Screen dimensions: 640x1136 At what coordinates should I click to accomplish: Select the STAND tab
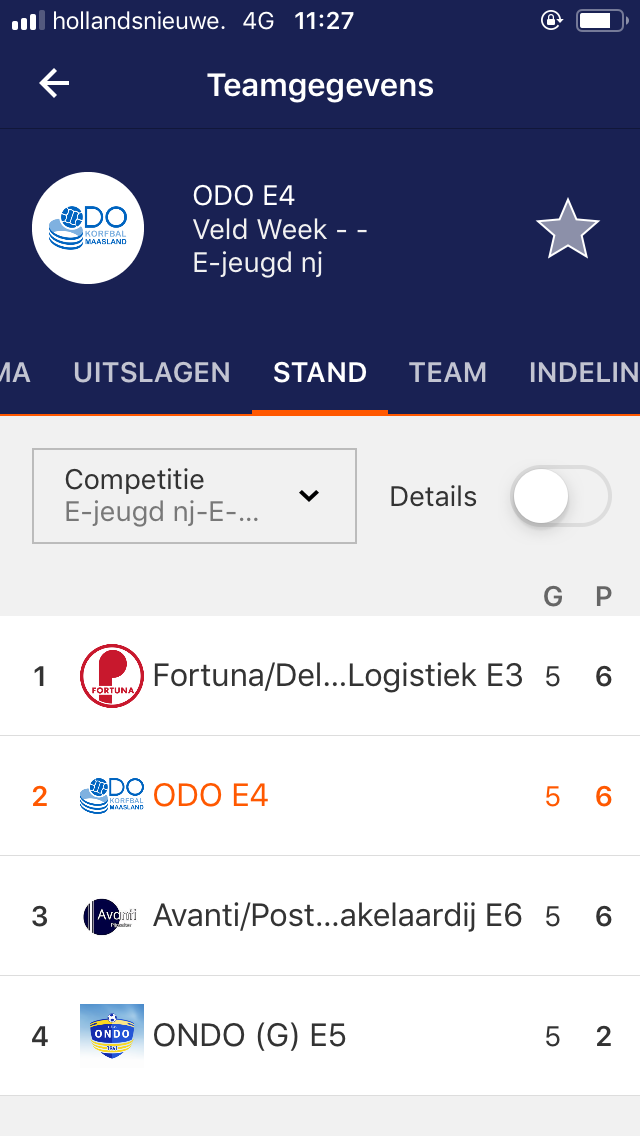[x=320, y=373]
